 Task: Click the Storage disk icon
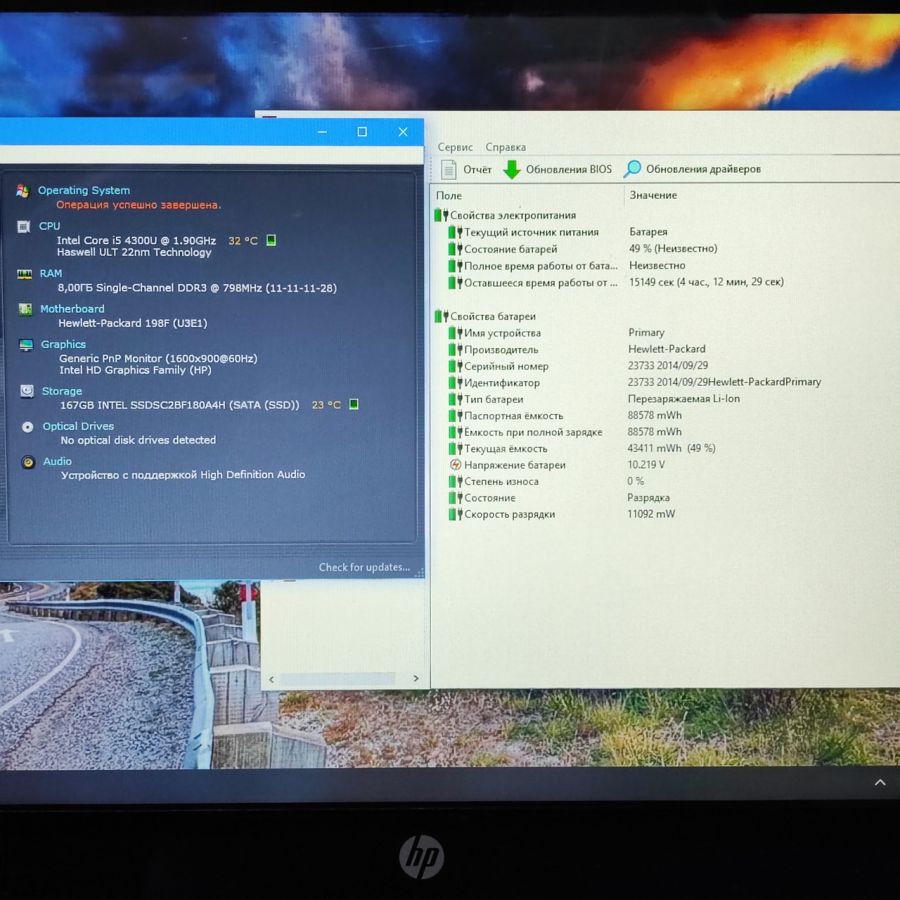pos(27,391)
